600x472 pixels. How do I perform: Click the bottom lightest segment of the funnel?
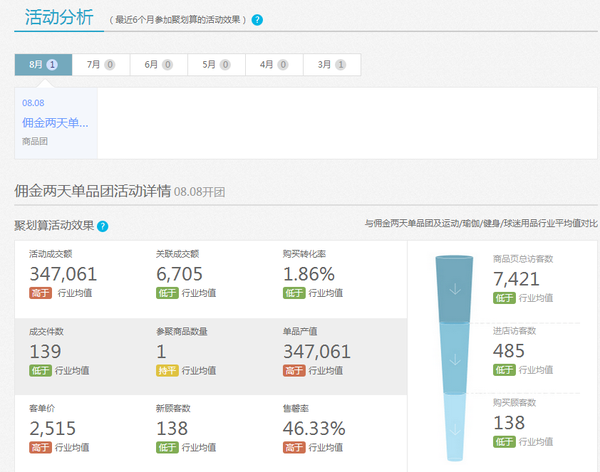455,430
